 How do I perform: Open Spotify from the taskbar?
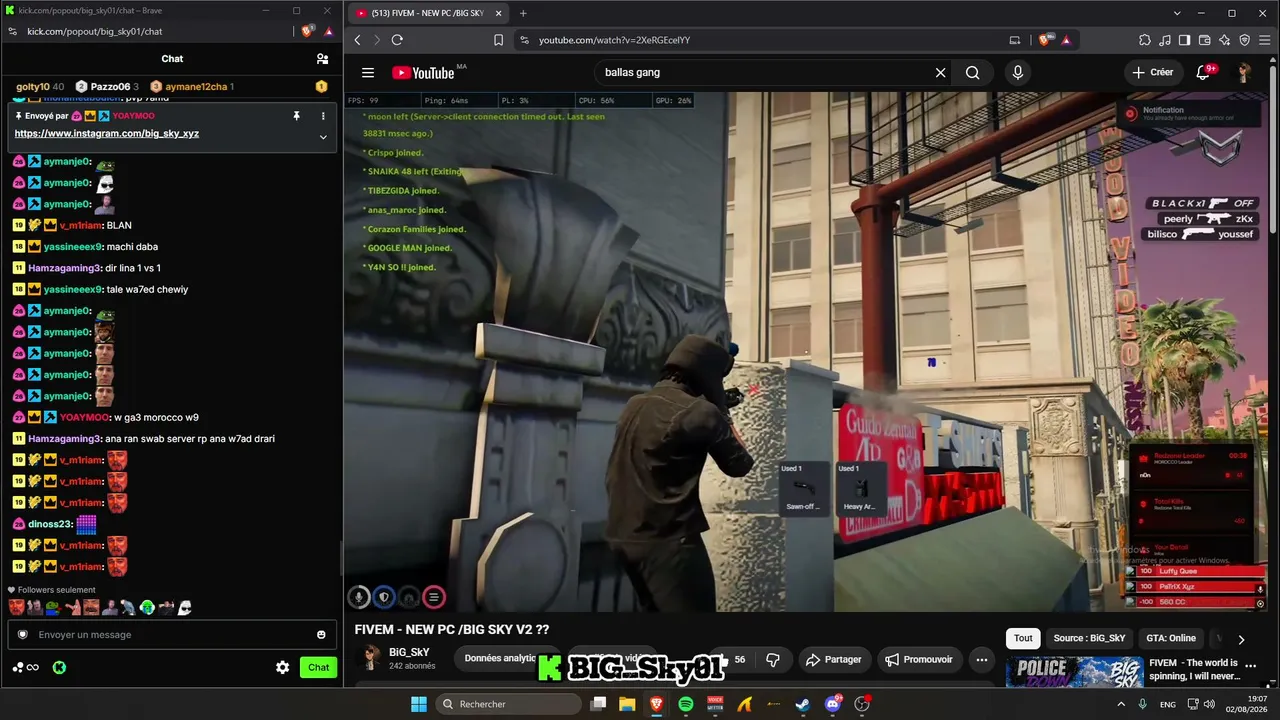[686, 704]
